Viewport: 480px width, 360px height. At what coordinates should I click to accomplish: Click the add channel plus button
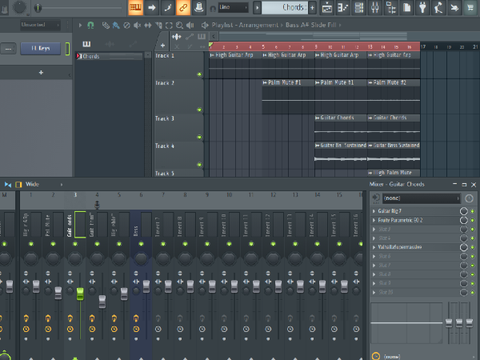[41, 72]
